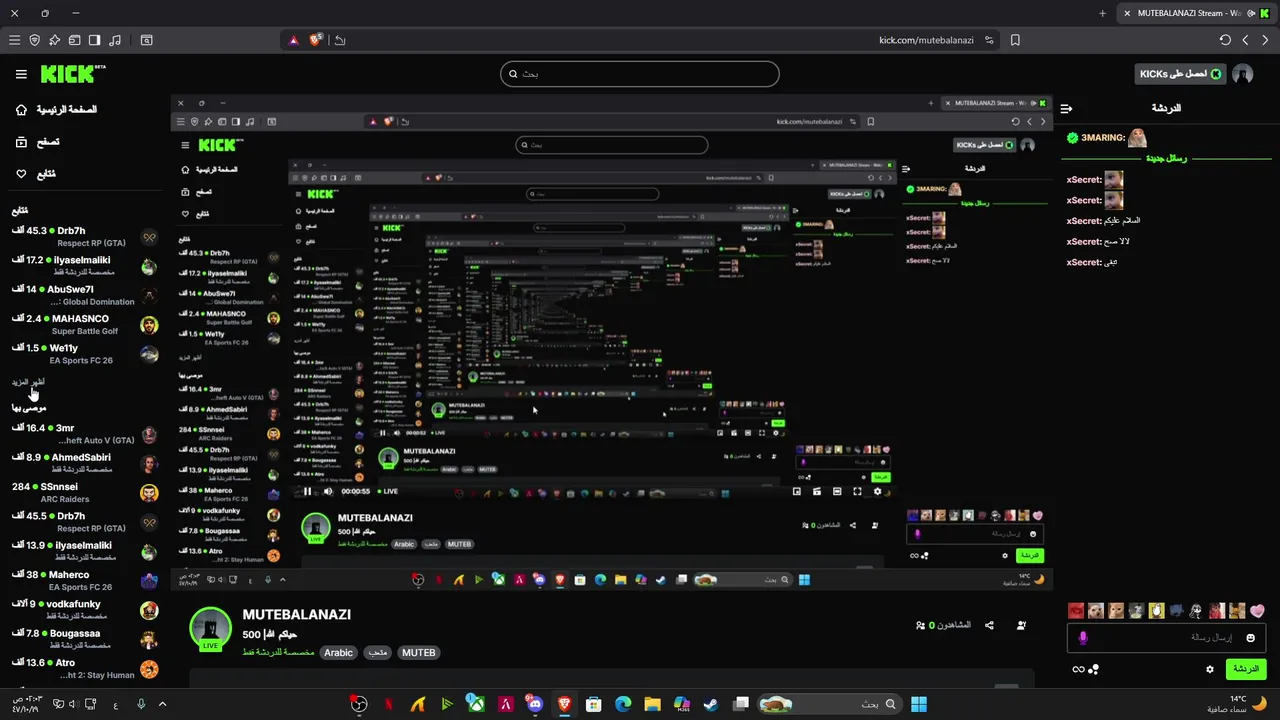Click the MUTEB tag
The image size is (1280, 720).
point(418,653)
